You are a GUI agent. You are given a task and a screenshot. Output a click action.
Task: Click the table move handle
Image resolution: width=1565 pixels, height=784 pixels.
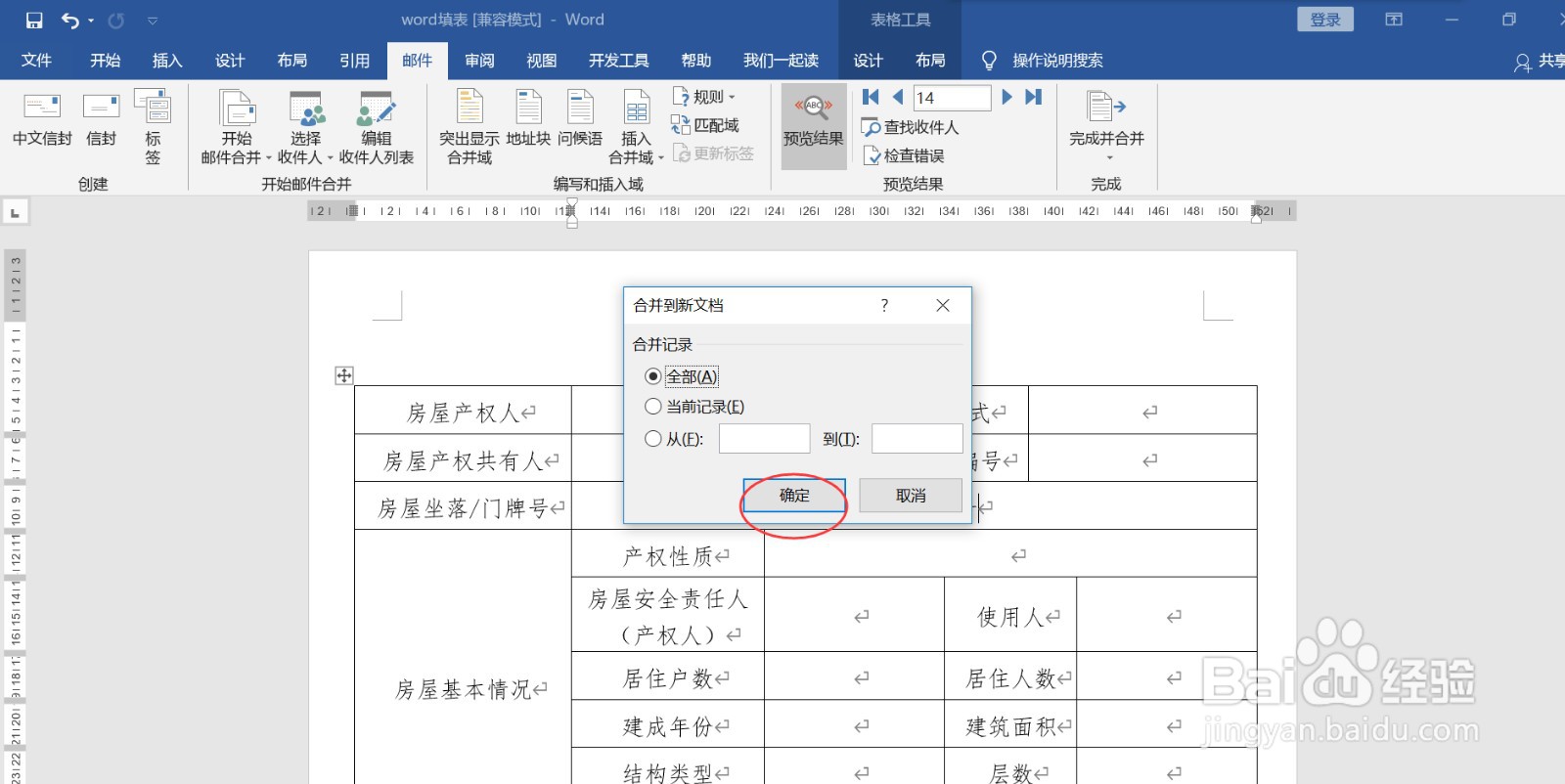(344, 375)
